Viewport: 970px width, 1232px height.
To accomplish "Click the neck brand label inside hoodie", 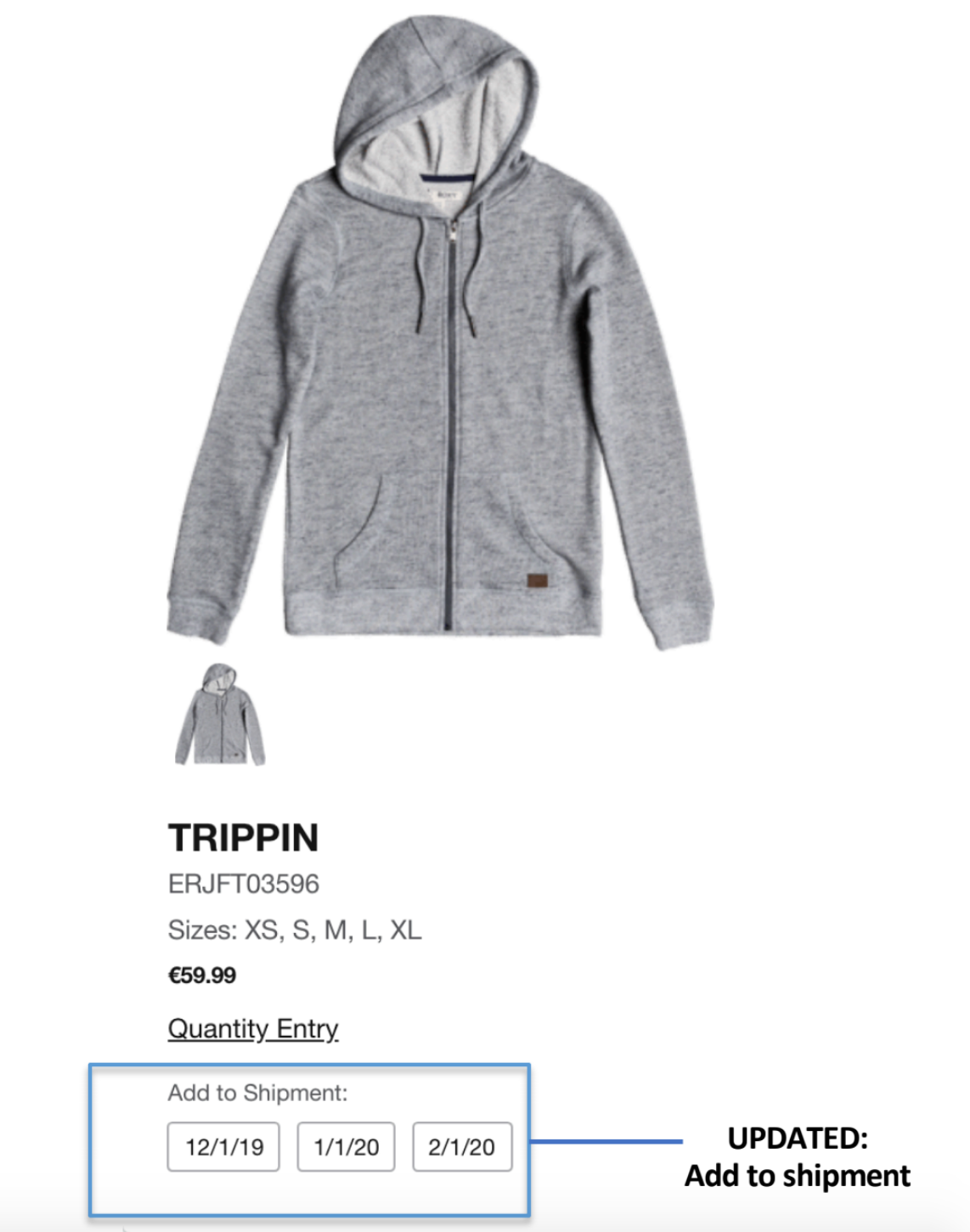I will point(445,195).
